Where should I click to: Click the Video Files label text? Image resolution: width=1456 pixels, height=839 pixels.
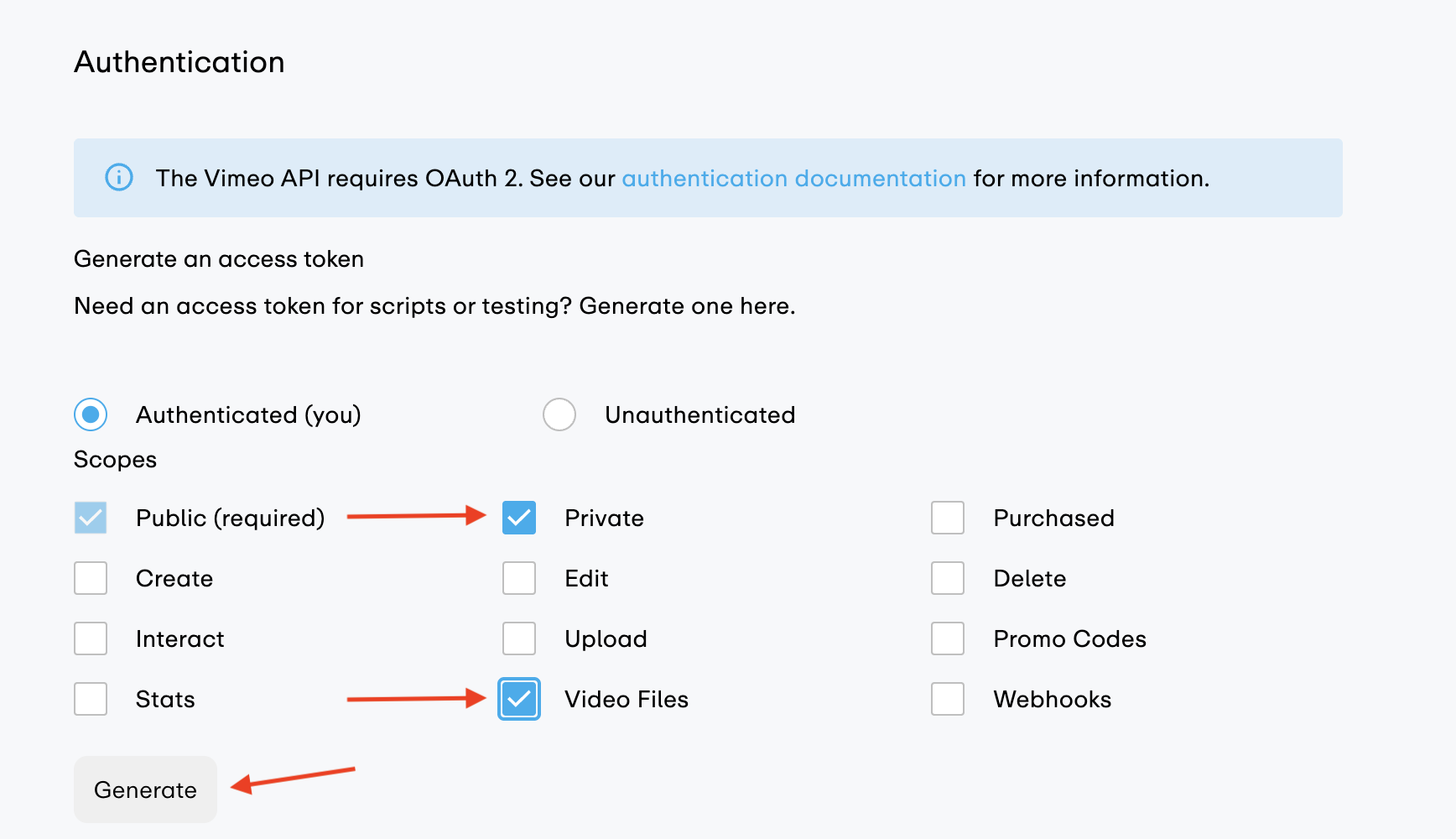(x=627, y=700)
